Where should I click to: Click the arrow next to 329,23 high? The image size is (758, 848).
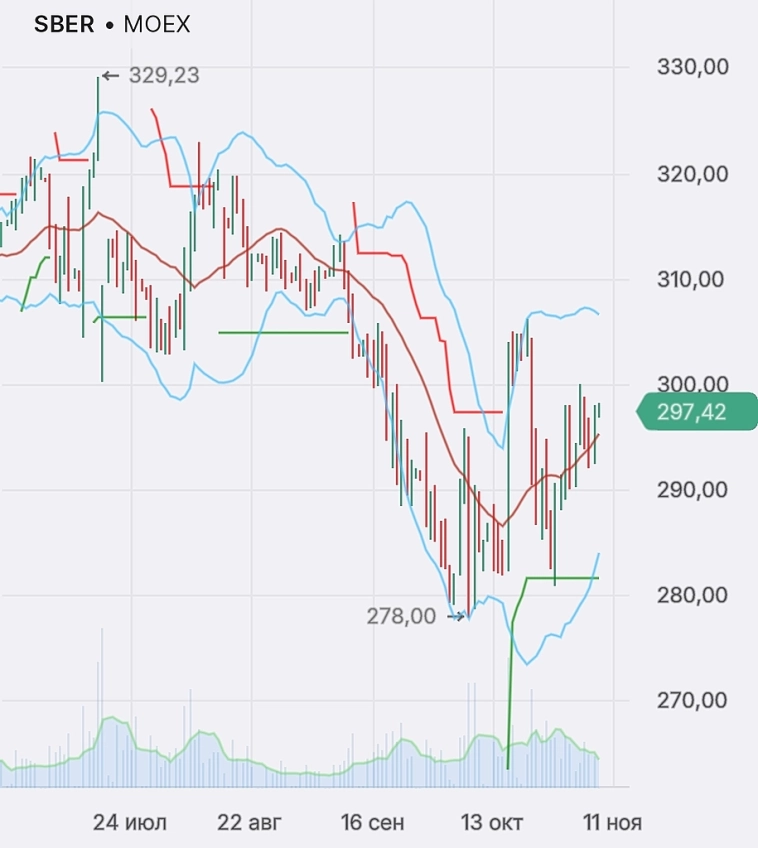111,75
